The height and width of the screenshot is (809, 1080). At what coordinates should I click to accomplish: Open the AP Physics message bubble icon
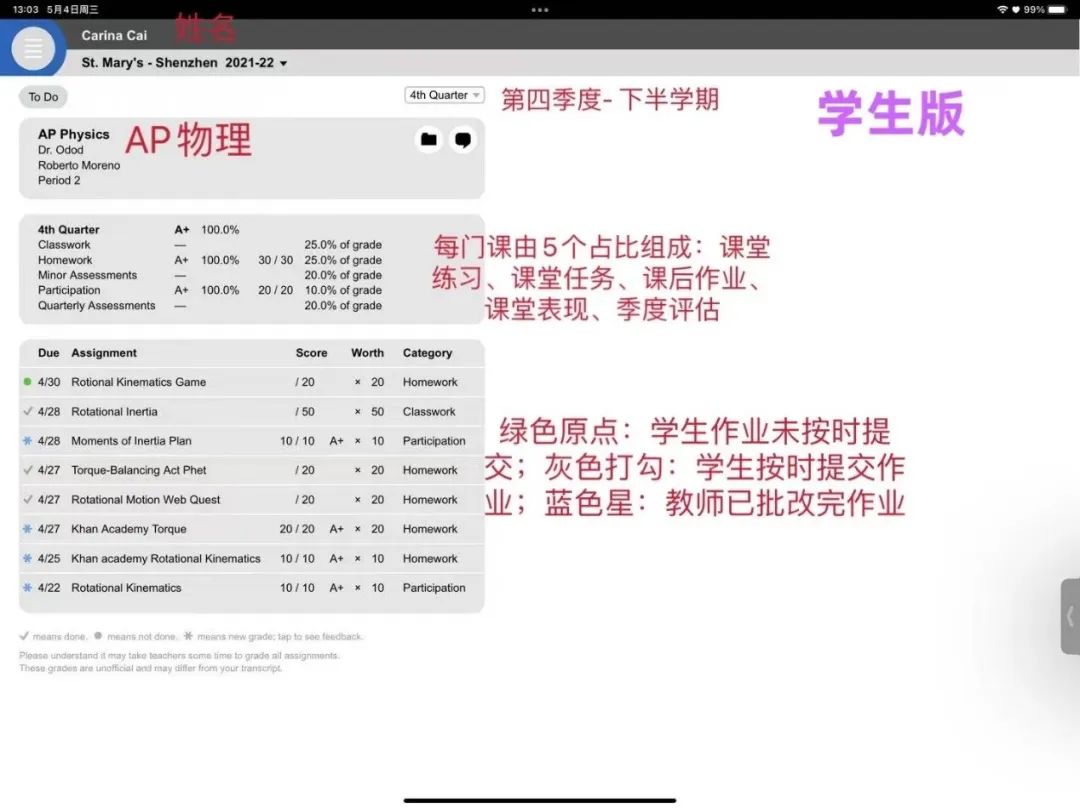(x=463, y=140)
